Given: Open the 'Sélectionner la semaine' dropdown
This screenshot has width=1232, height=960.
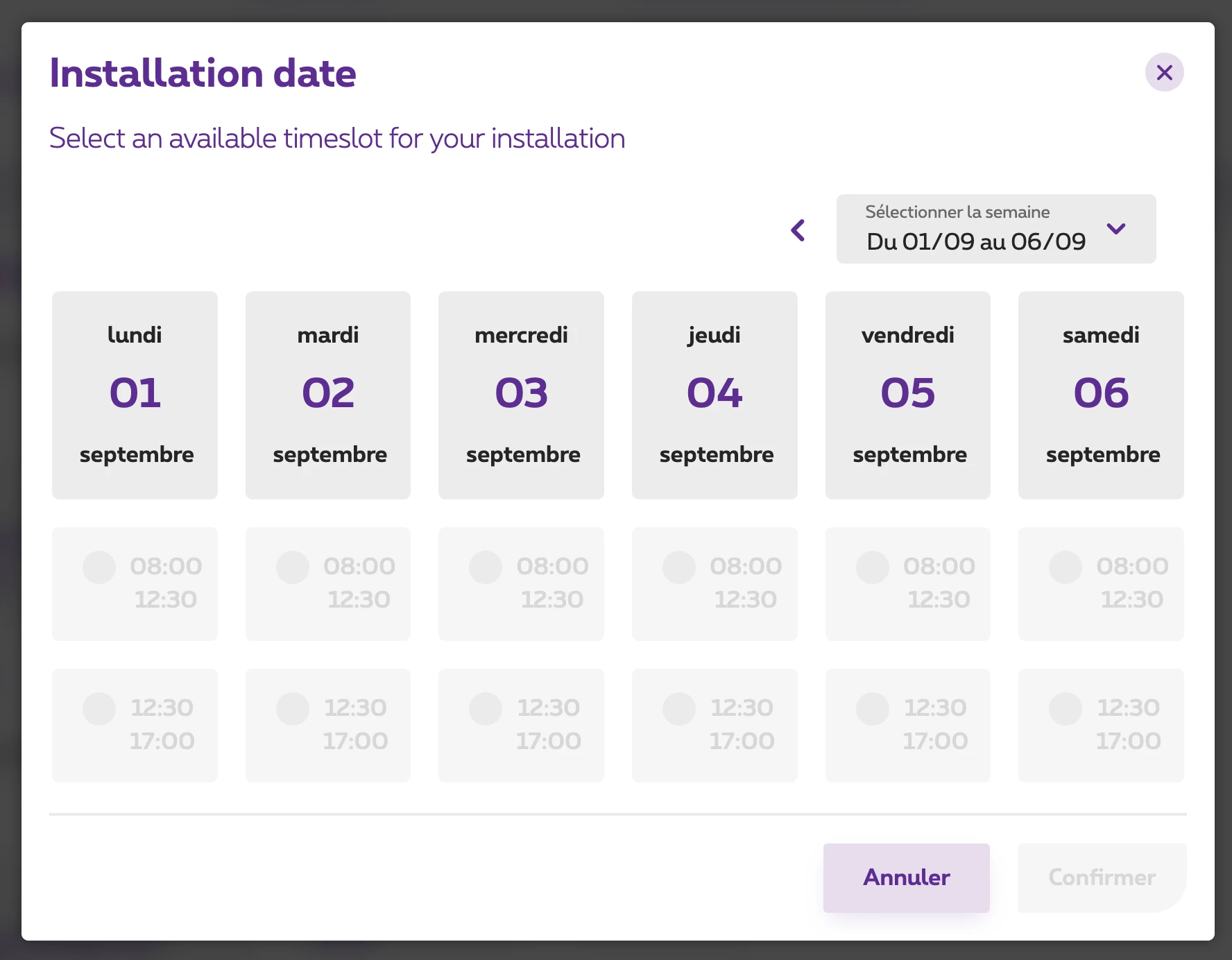Looking at the screenshot, I should [x=995, y=229].
